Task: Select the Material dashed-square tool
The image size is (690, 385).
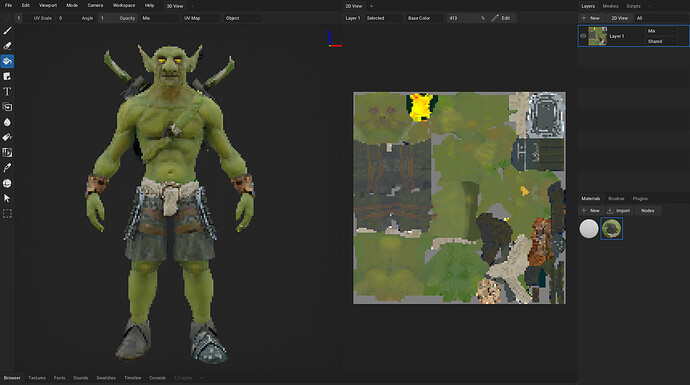Action: coord(7,214)
